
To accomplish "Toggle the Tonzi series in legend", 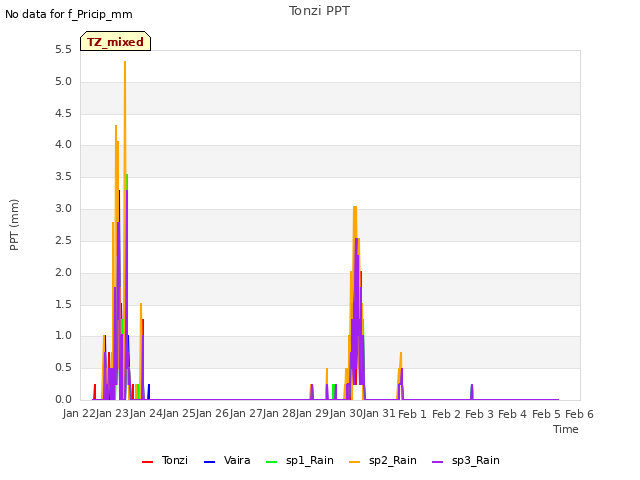I will click(x=165, y=460).
